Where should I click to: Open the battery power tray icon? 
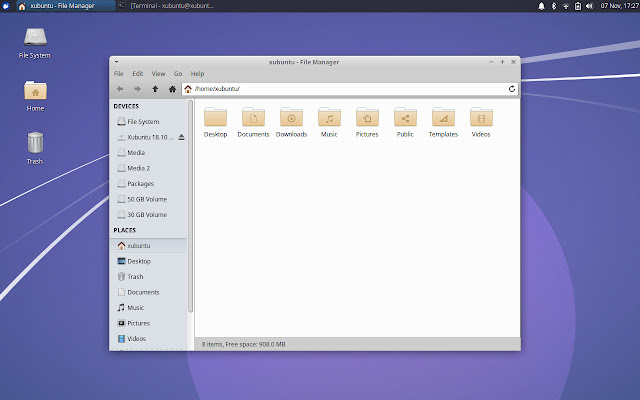[x=578, y=6]
